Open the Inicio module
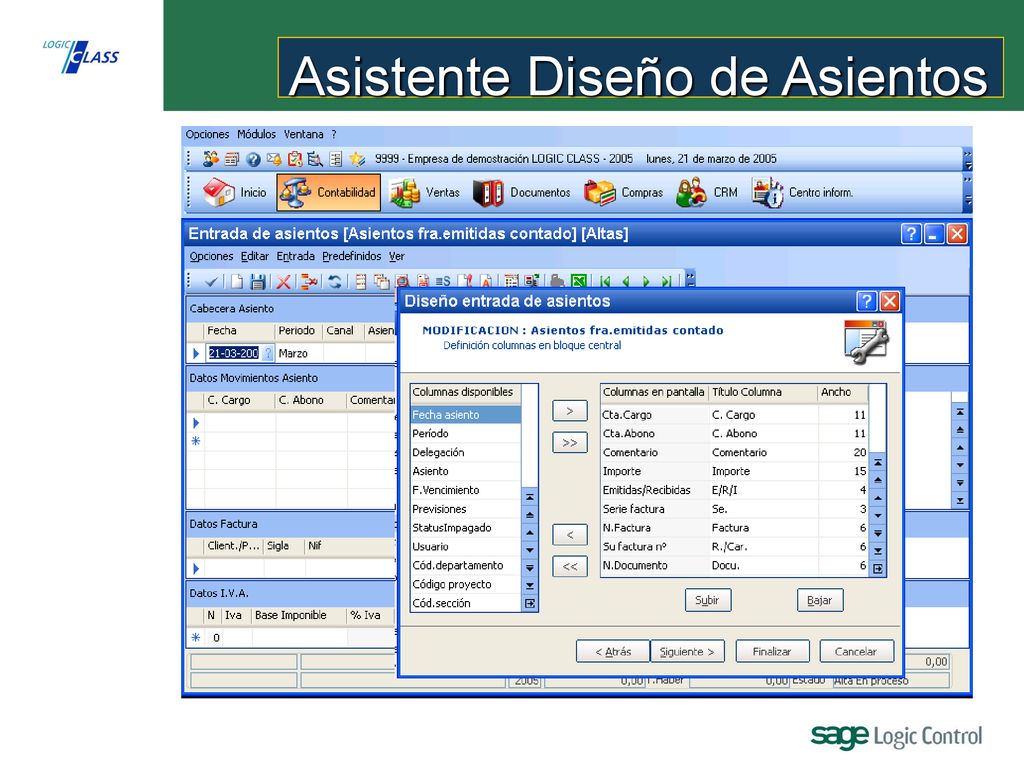Image resolution: width=1024 pixels, height=768 pixels. coord(235,193)
